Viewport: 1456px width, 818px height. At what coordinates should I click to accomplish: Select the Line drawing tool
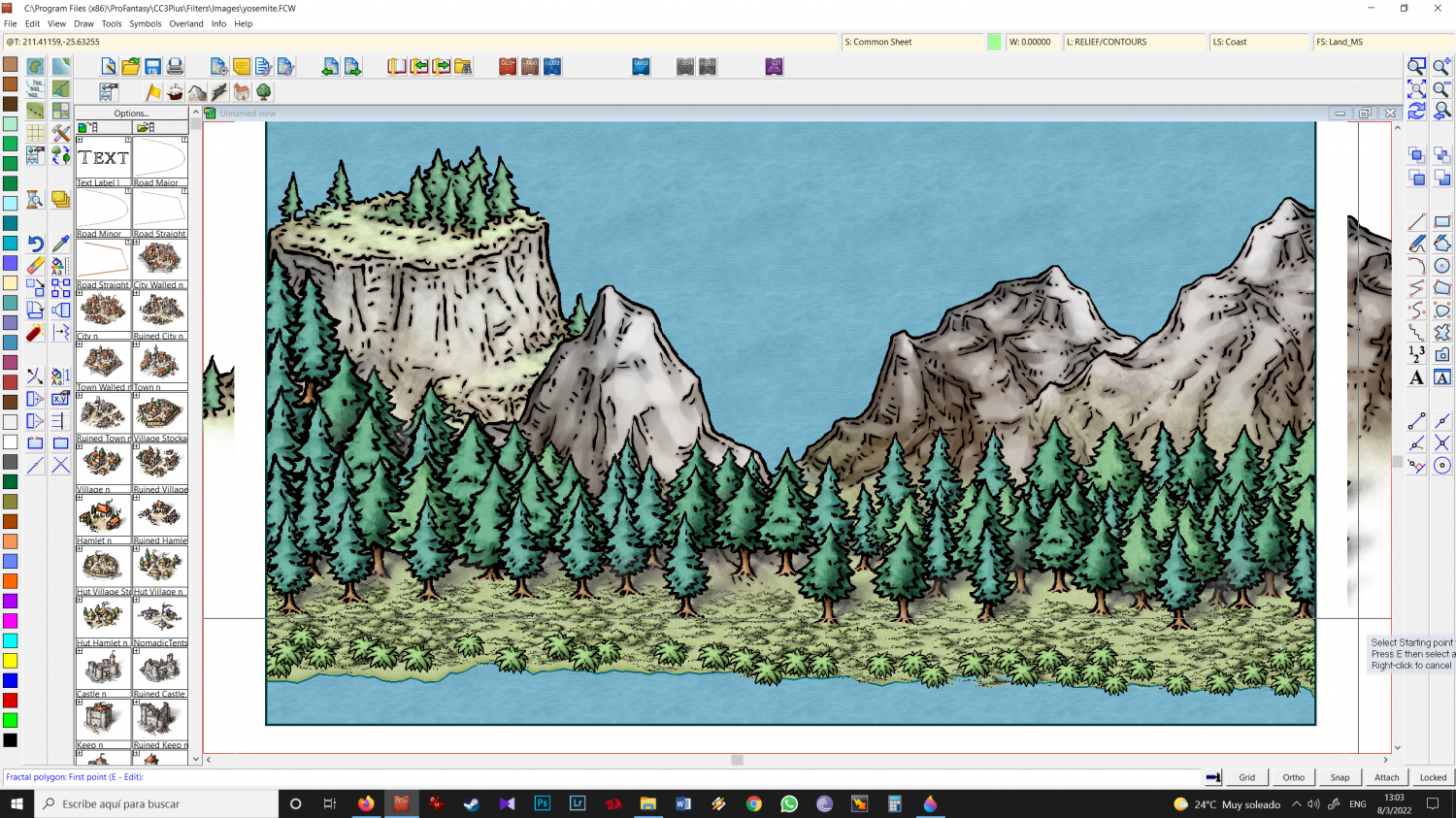tap(1417, 221)
